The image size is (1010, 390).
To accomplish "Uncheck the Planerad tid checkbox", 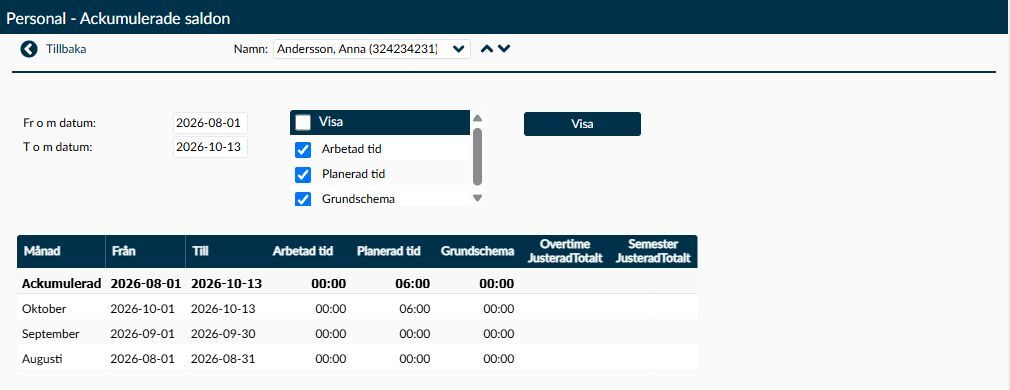I will pos(303,174).
